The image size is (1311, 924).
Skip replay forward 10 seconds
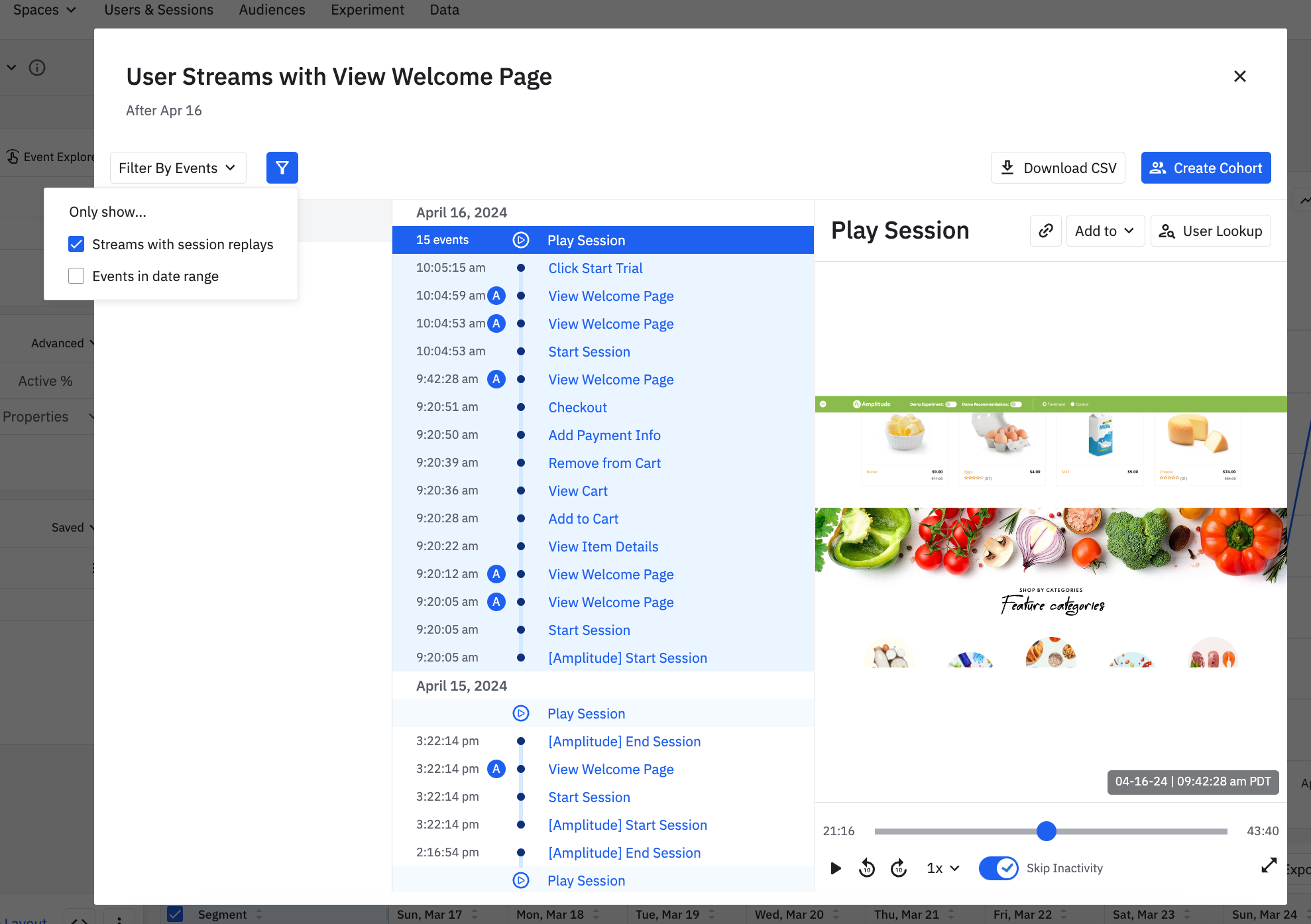(x=899, y=868)
